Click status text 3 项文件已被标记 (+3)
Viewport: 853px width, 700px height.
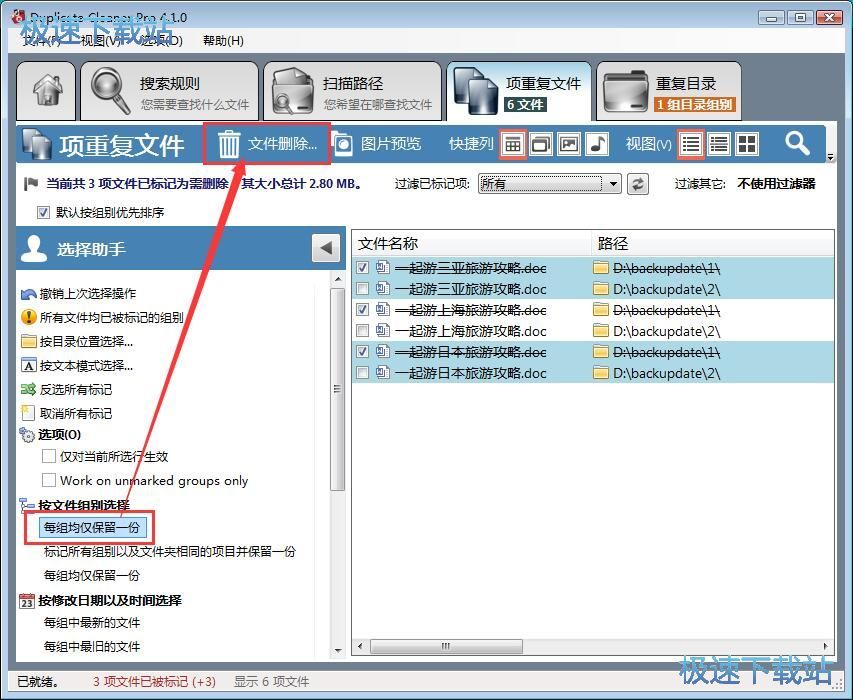click(x=154, y=682)
